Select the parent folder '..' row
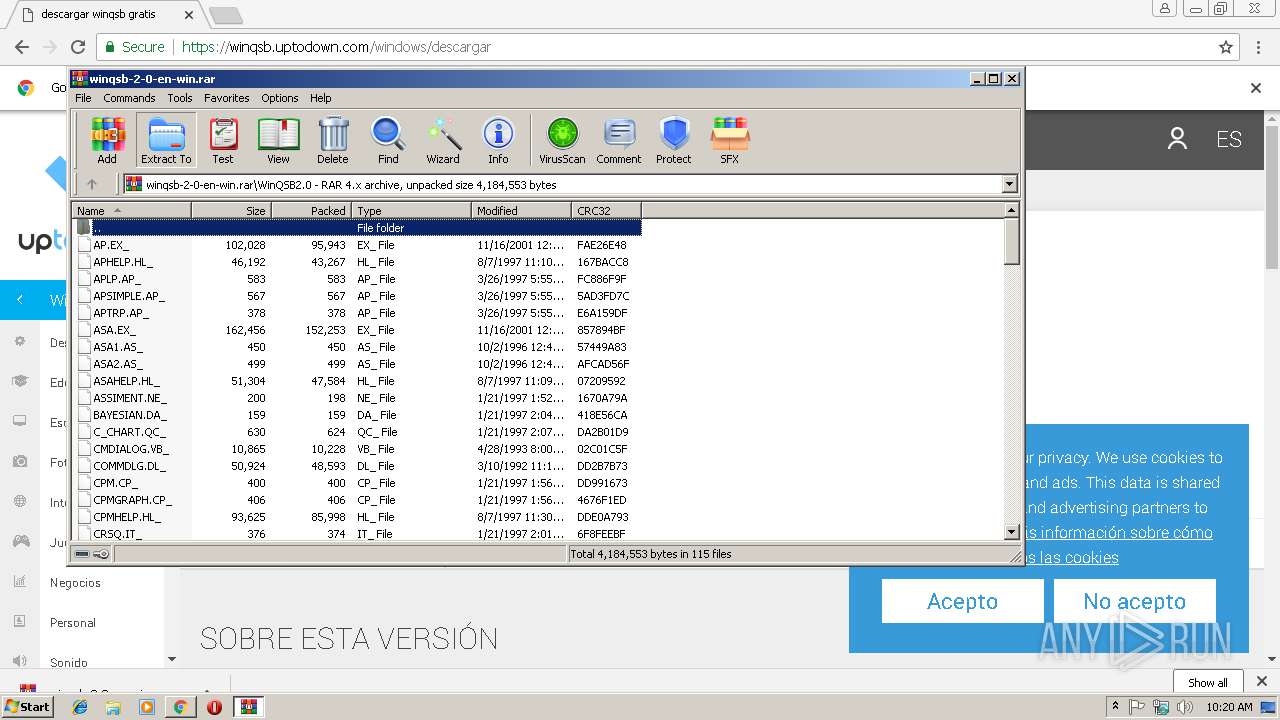This screenshot has height=720, width=1280. [357, 228]
